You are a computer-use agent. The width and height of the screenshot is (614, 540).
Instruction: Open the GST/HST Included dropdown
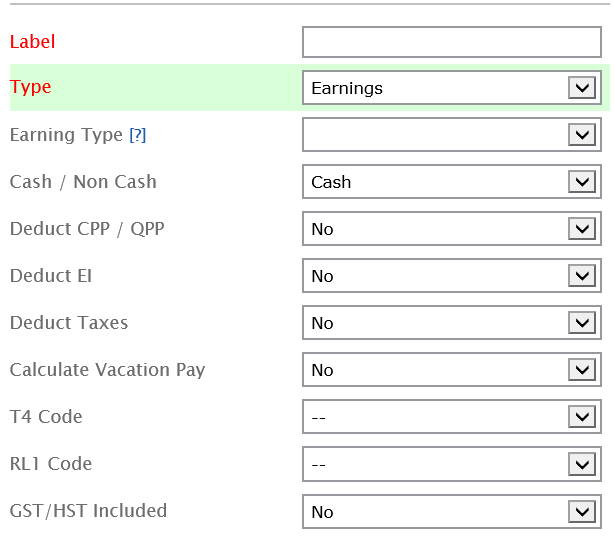click(x=451, y=511)
